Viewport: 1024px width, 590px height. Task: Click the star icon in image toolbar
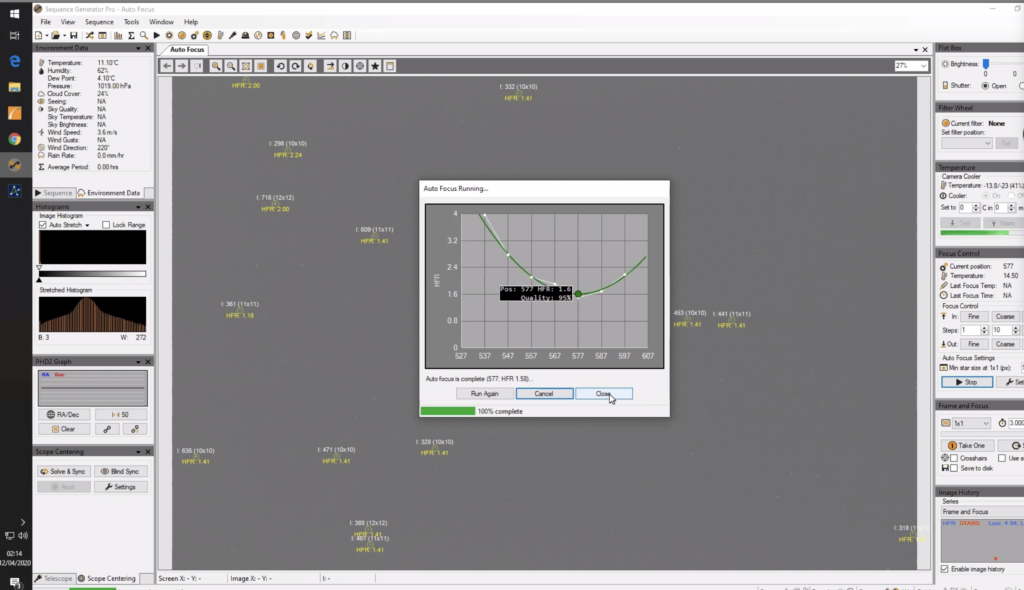pyautogui.click(x=375, y=66)
